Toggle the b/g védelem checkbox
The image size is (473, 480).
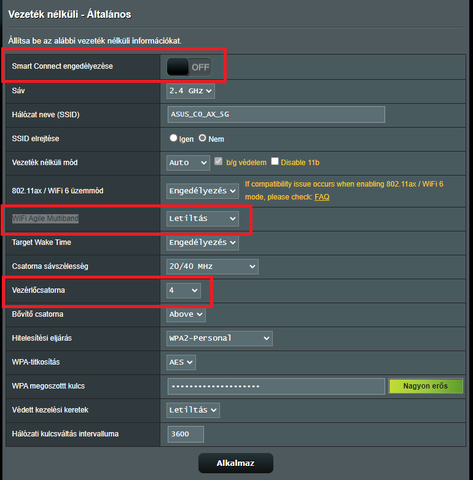click(x=218, y=161)
